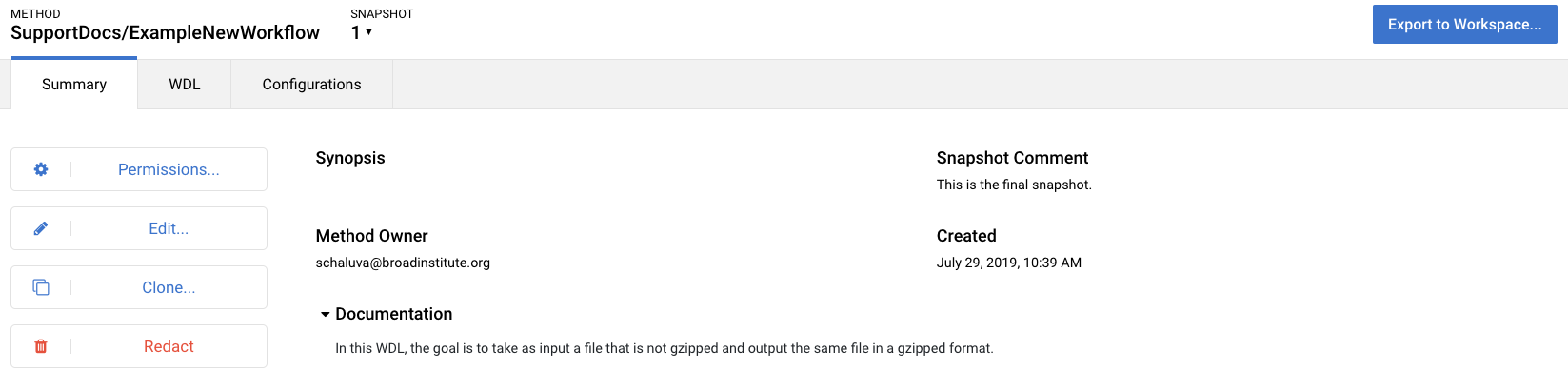
Task: Click the snapshot comment text
Action: coord(1014,185)
